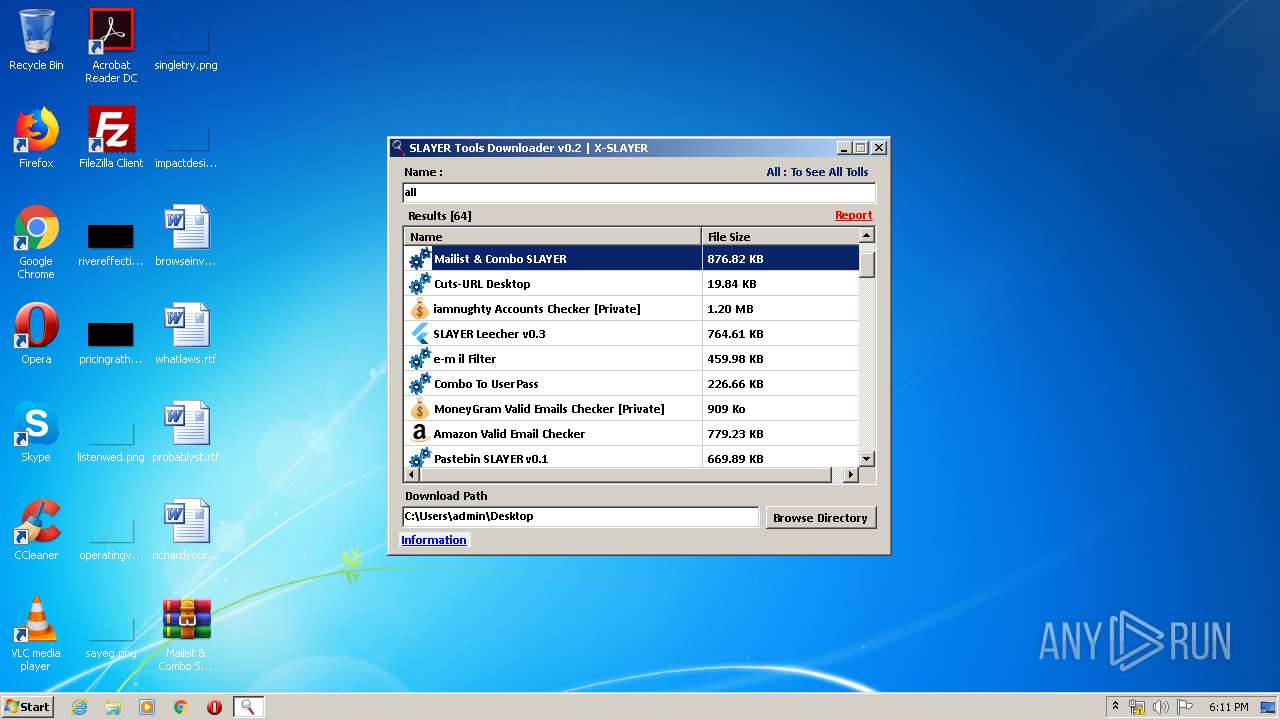Select the Skype desktop icon
Viewport: 1280px width, 720px height.
coord(36,432)
